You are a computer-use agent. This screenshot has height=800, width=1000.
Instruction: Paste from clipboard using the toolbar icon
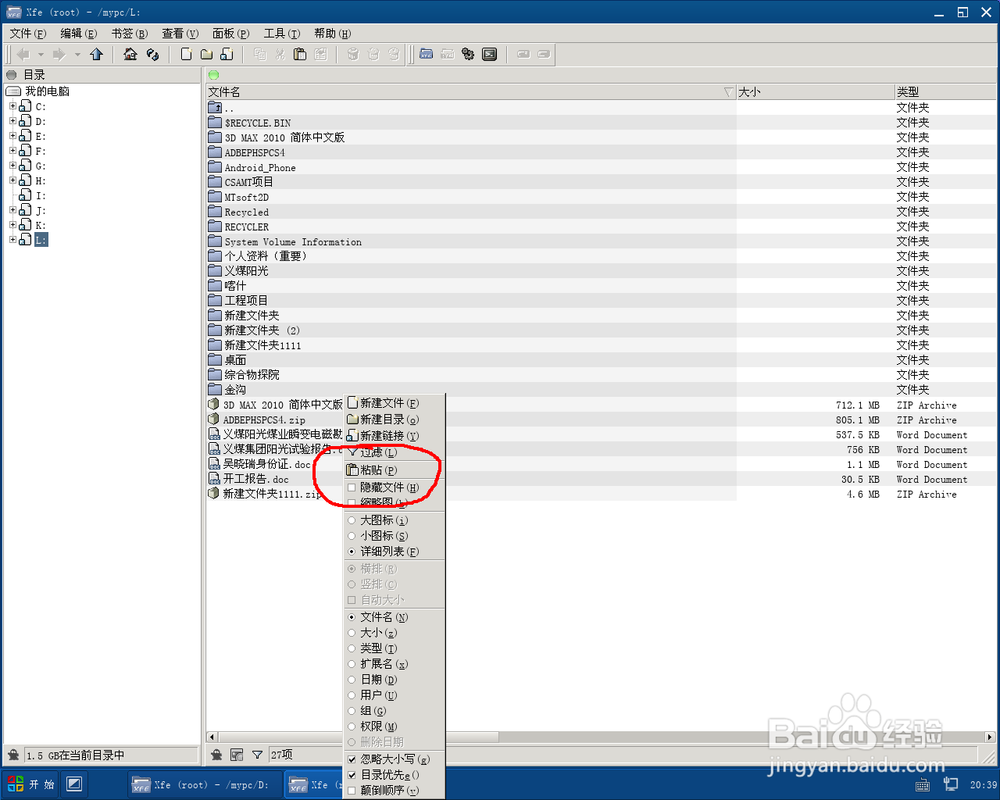[x=300, y=54]
